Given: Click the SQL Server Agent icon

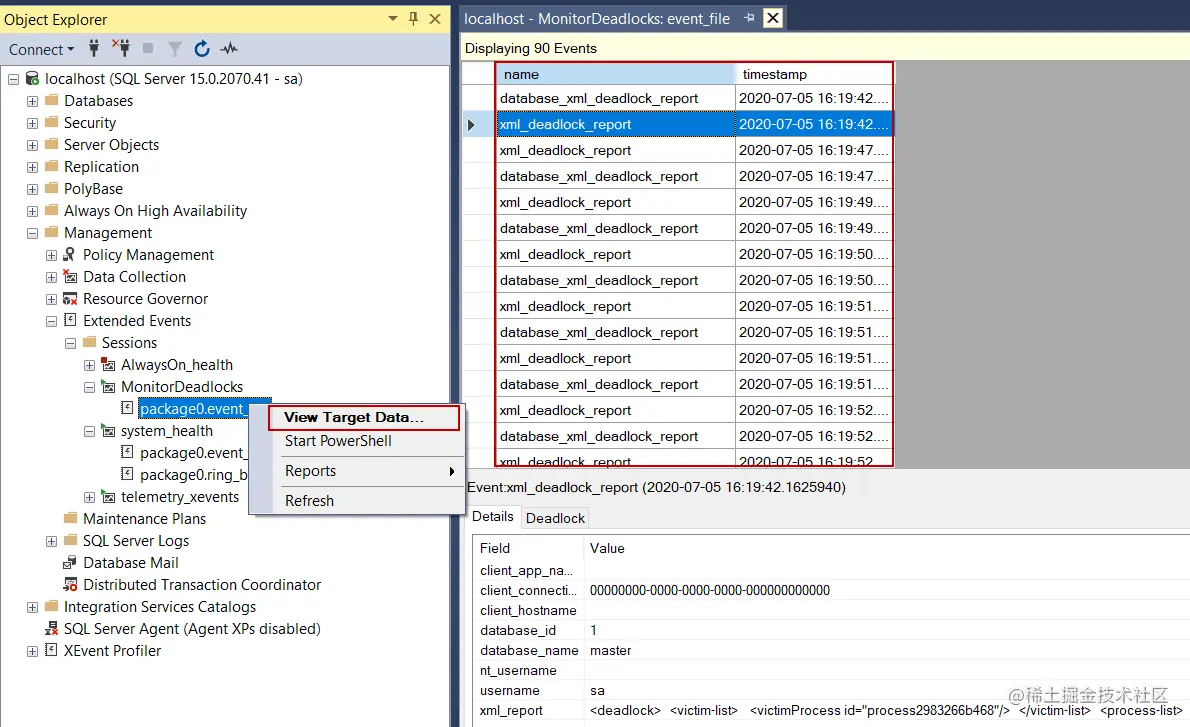Looking at the screenshot, I should click(52, 628).
